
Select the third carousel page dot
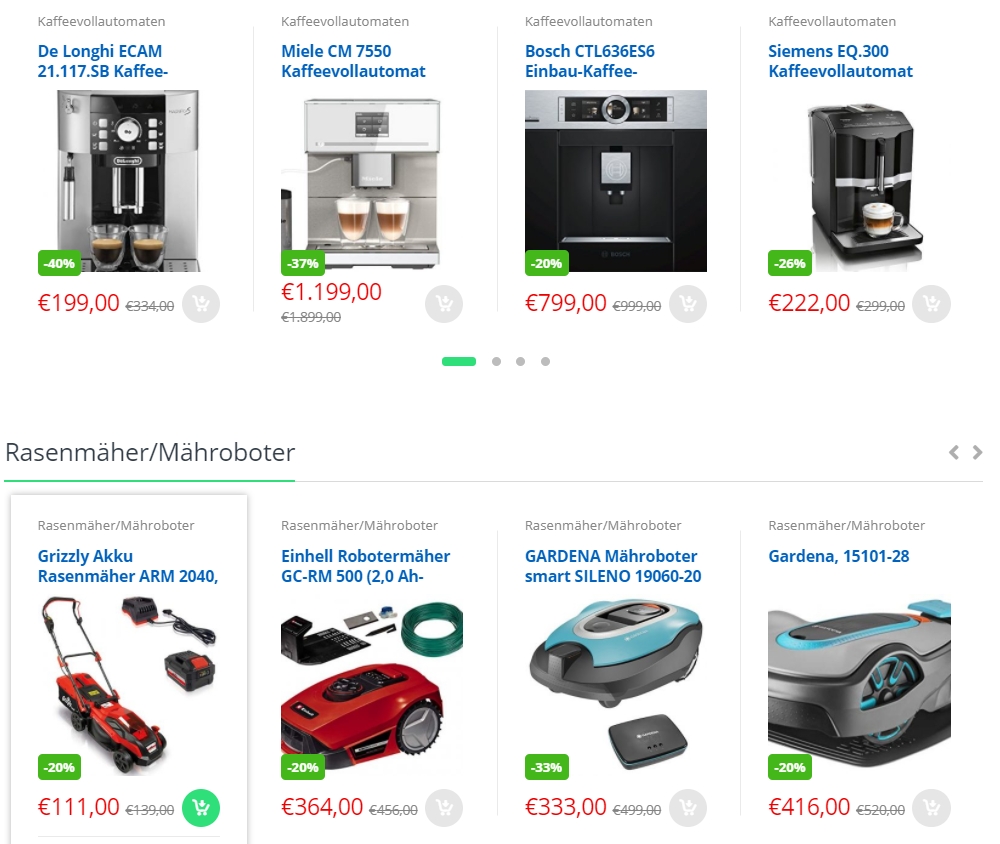click(x=520, y=362)
